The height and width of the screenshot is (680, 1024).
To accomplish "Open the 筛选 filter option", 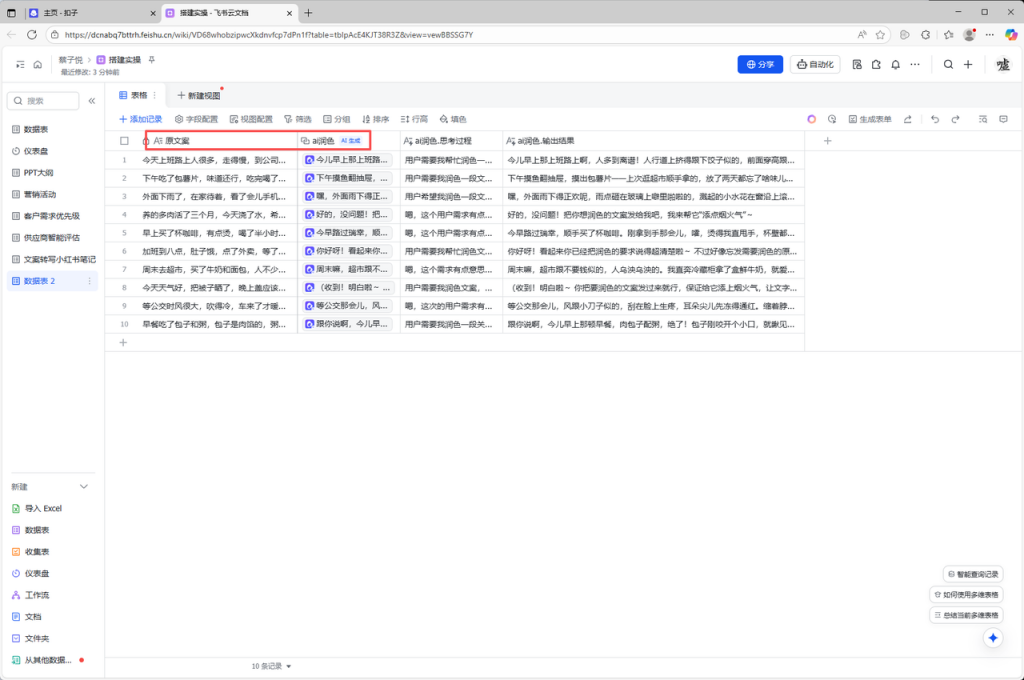I will pyautogui.click(x=298, y=119).
